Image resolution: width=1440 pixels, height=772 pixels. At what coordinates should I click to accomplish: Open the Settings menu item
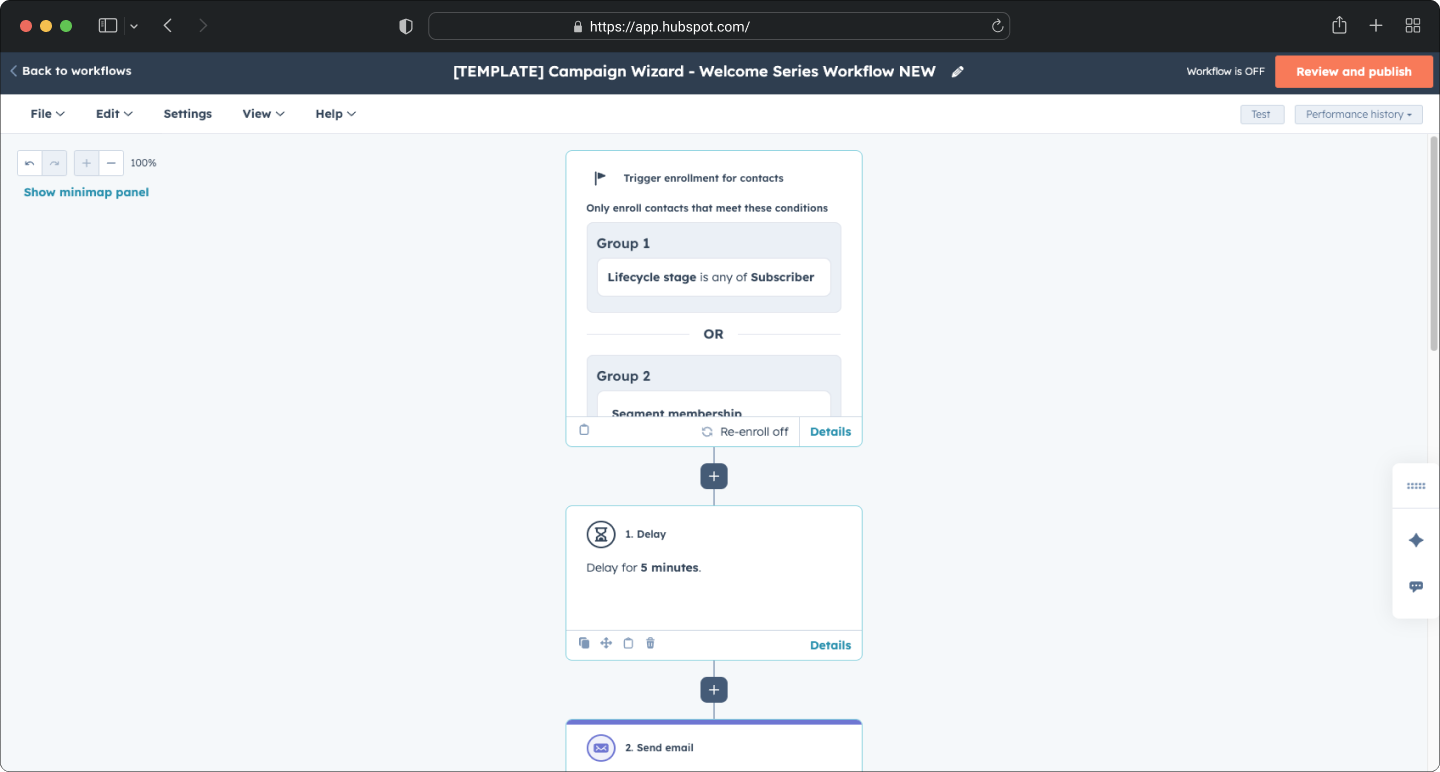188,114
